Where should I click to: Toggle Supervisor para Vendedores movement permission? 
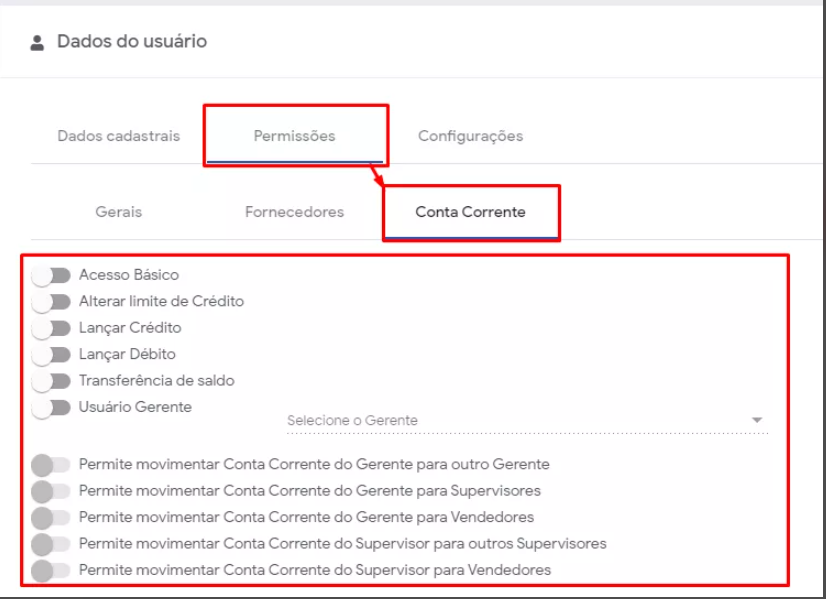tap(51, 571)
